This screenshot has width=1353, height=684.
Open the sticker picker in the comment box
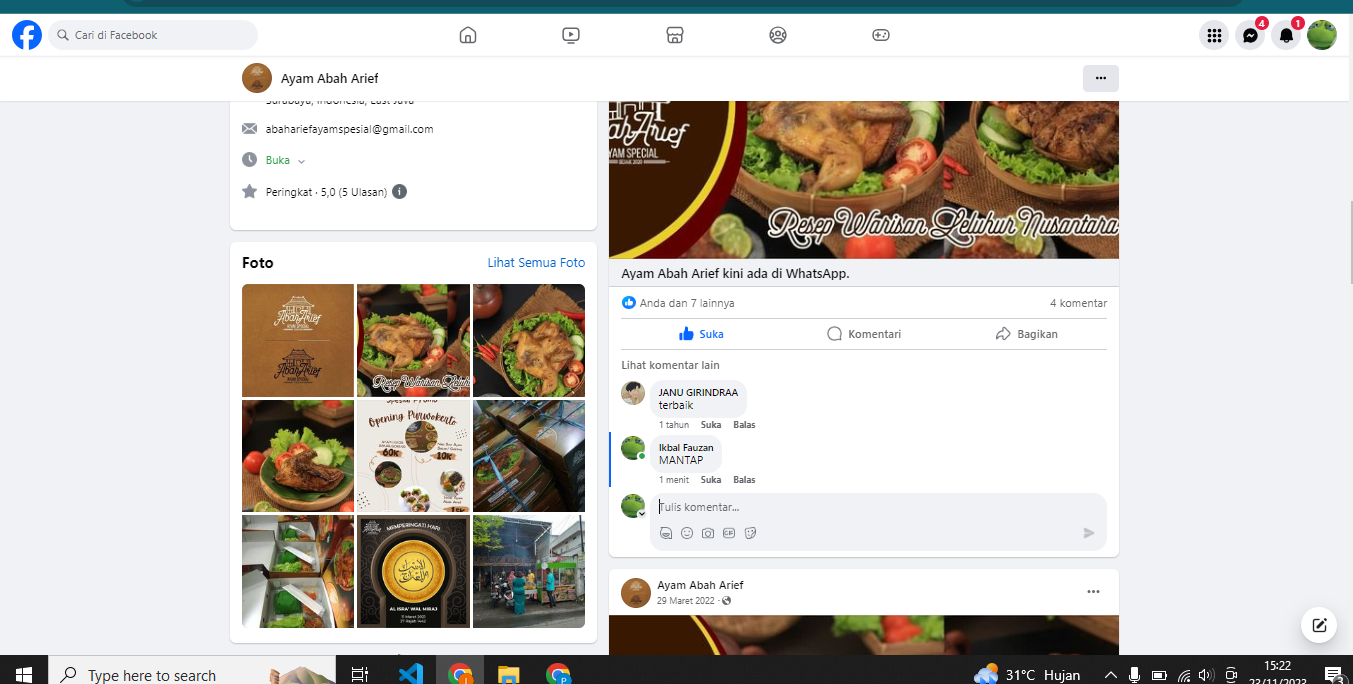(750, 533)
